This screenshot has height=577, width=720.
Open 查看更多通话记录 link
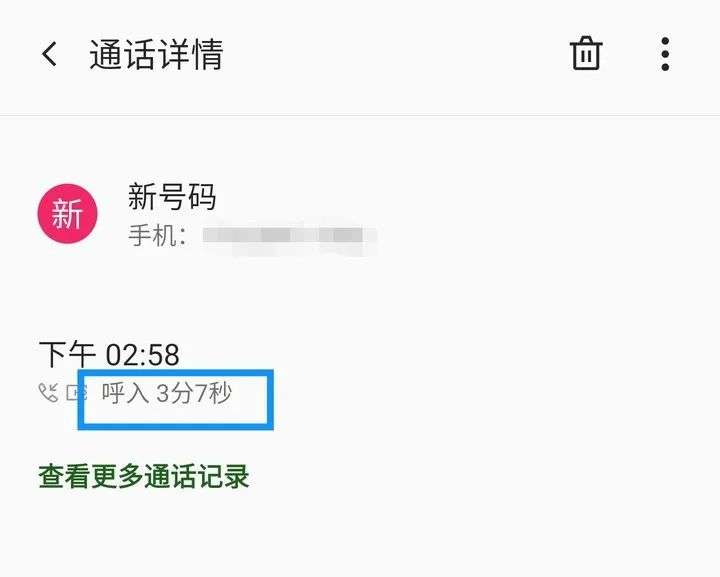pyautogui.click(x=144, y=476)
